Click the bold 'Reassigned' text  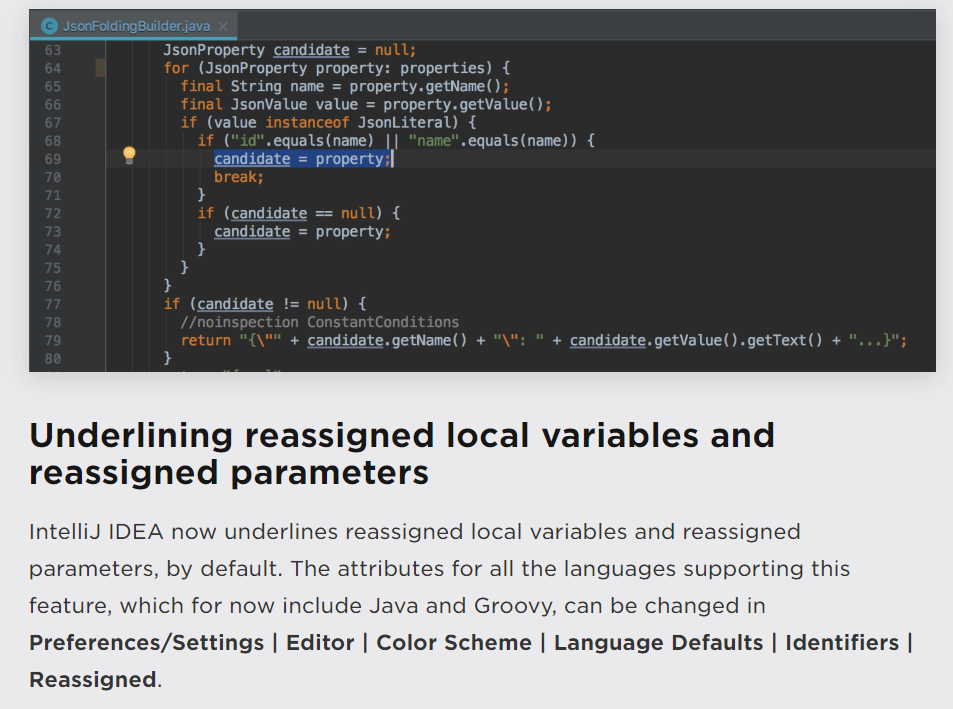[x=93, y=680]
